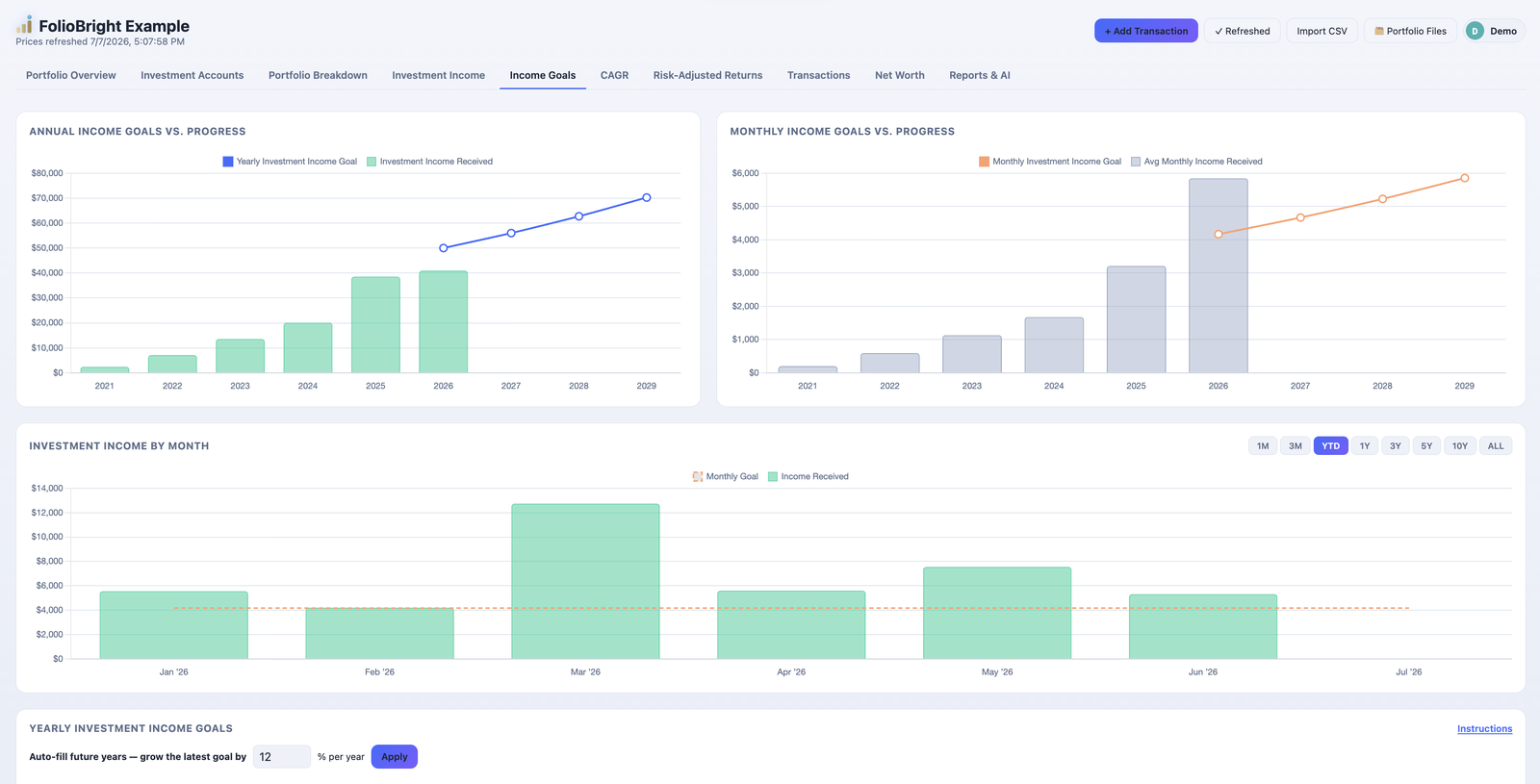The height and width of the screenshot is (784, 1540).
Task: Click the 'Yearly Investment Income Goals' heading
Action: pos(131,729)
